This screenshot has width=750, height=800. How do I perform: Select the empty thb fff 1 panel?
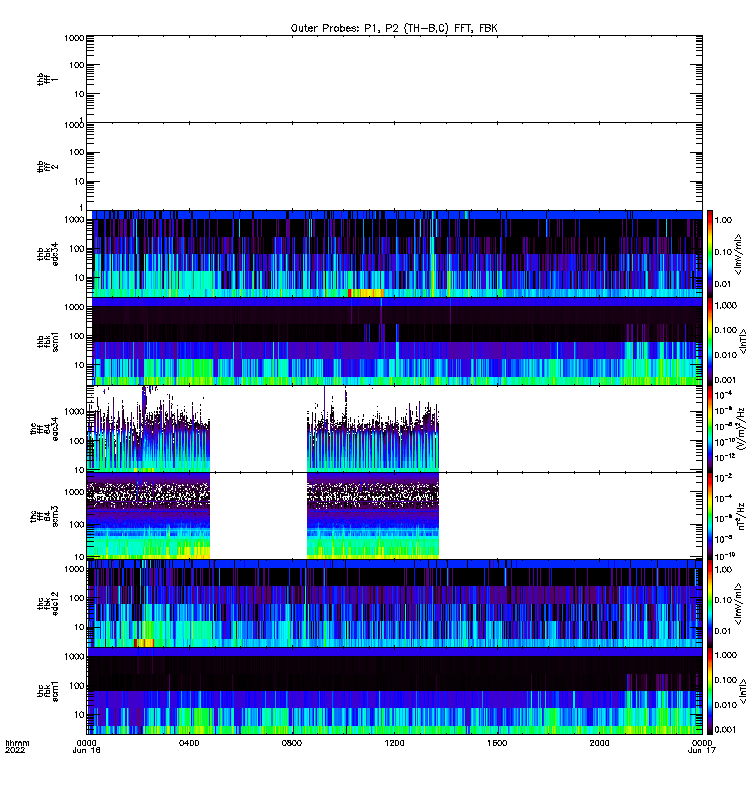click(x=394, y=79)
